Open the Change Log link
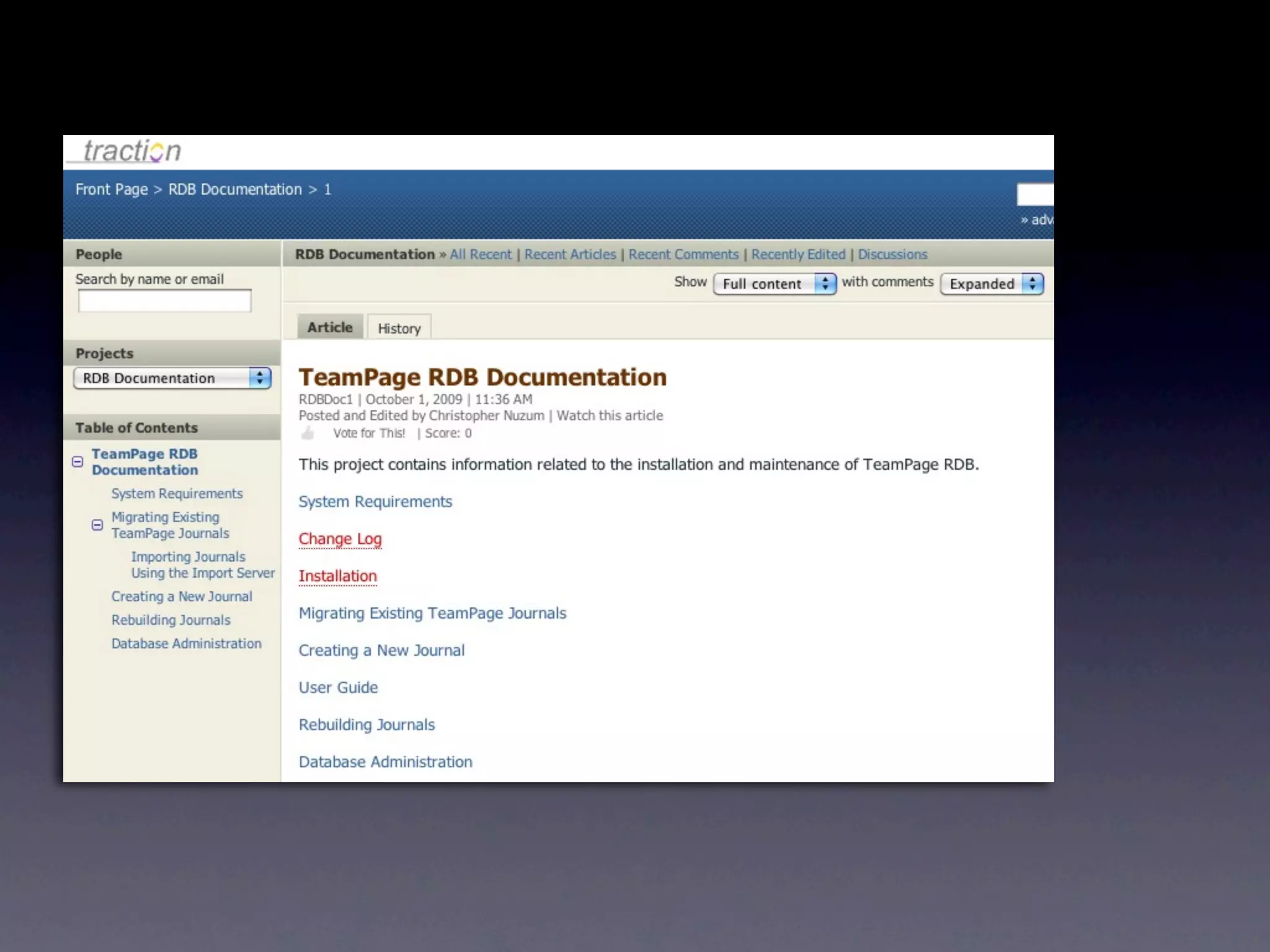 point(340,539)
